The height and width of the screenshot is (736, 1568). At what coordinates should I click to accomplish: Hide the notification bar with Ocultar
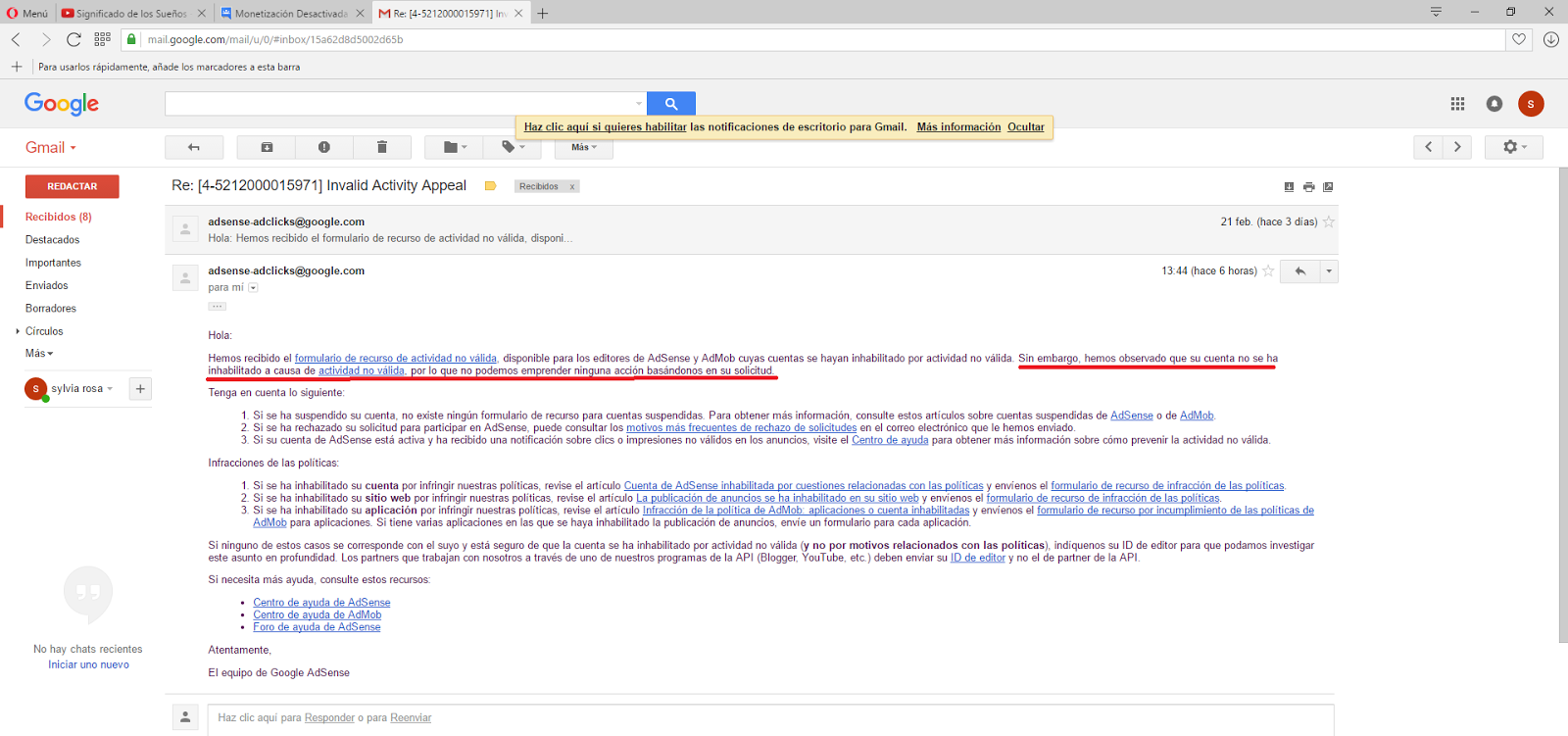pyautogui.click(x=1026, y=127)
